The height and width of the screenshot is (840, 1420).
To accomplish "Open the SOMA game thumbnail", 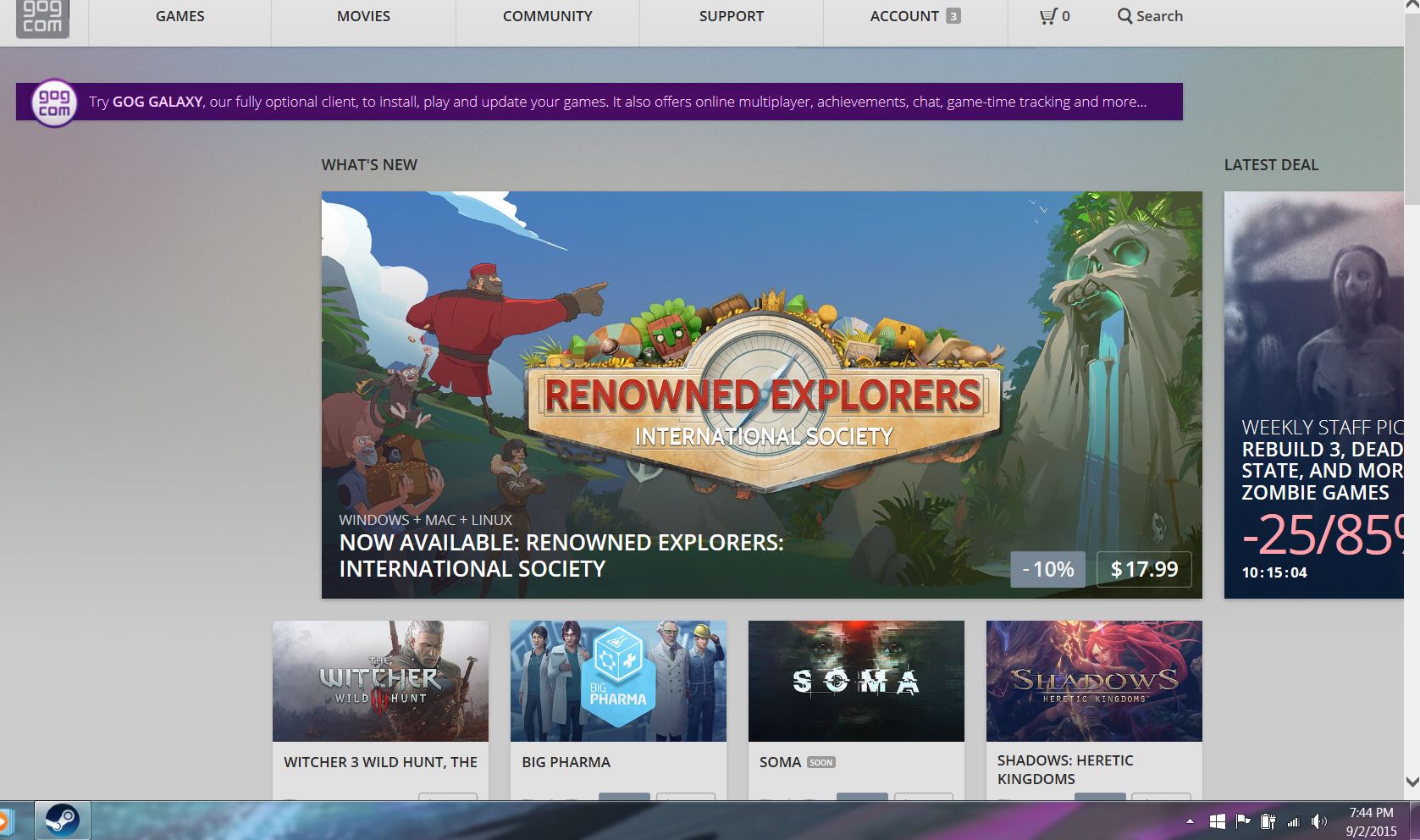I will [x=856, y=681].
